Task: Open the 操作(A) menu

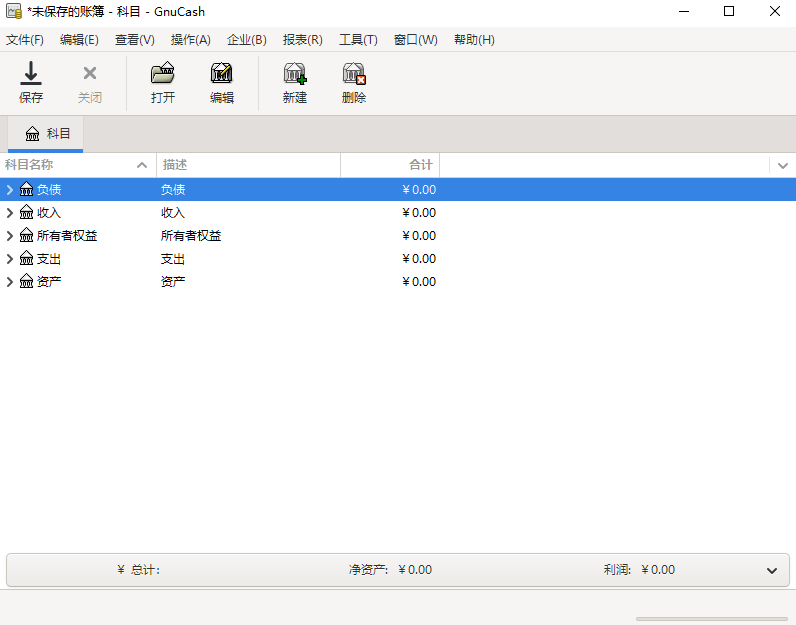Action: 190,40
